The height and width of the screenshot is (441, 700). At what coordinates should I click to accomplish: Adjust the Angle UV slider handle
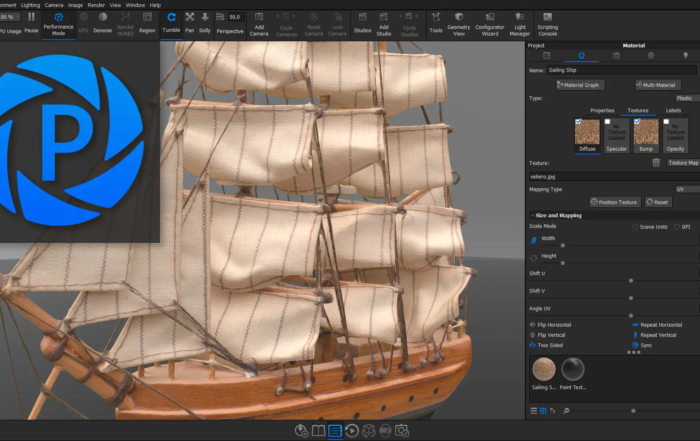tap(631, 316)
